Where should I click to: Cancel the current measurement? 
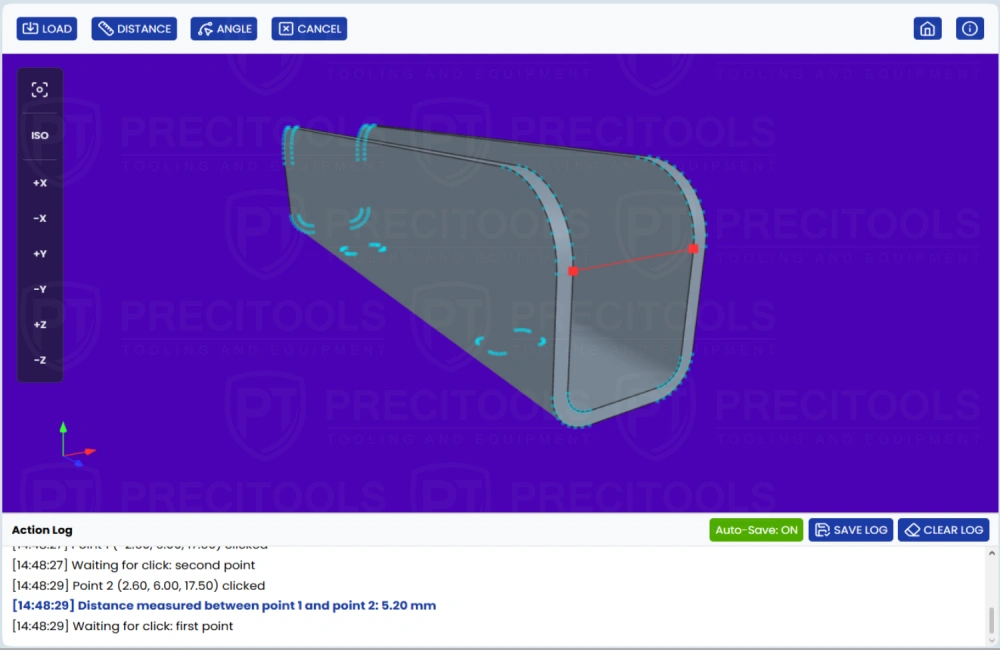309,29
